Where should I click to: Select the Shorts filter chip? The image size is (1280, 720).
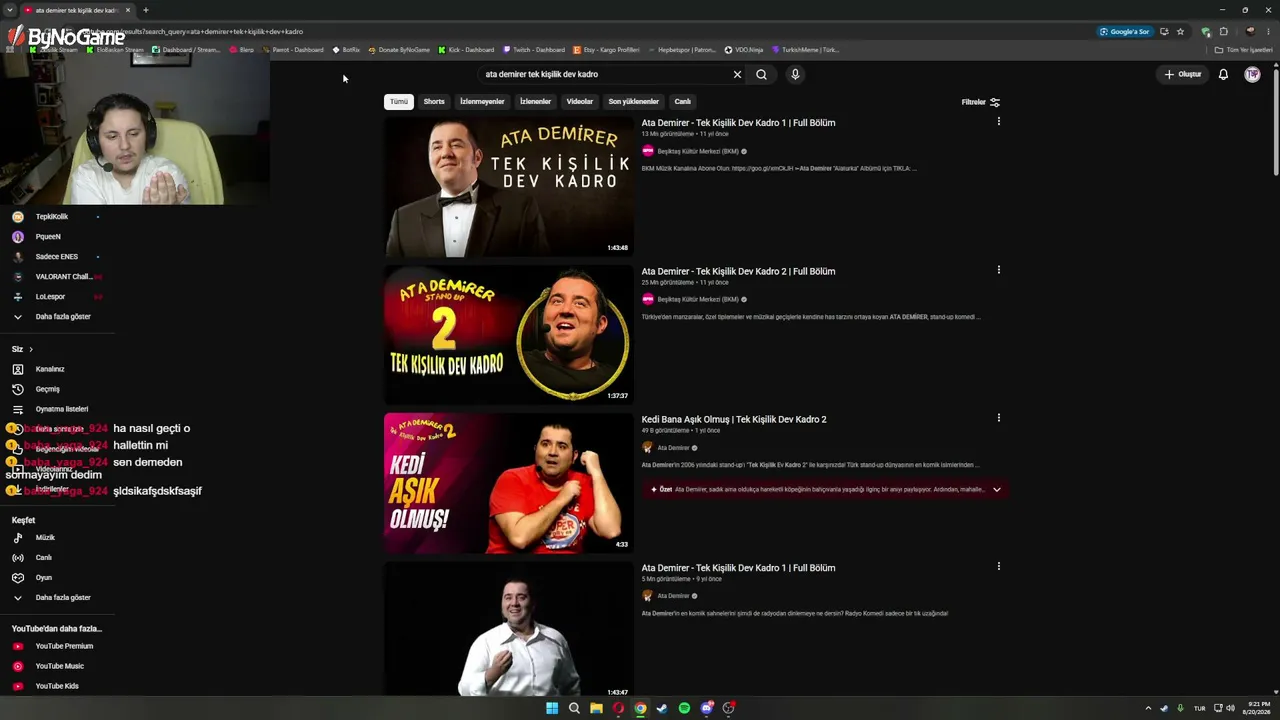point(434,101)
